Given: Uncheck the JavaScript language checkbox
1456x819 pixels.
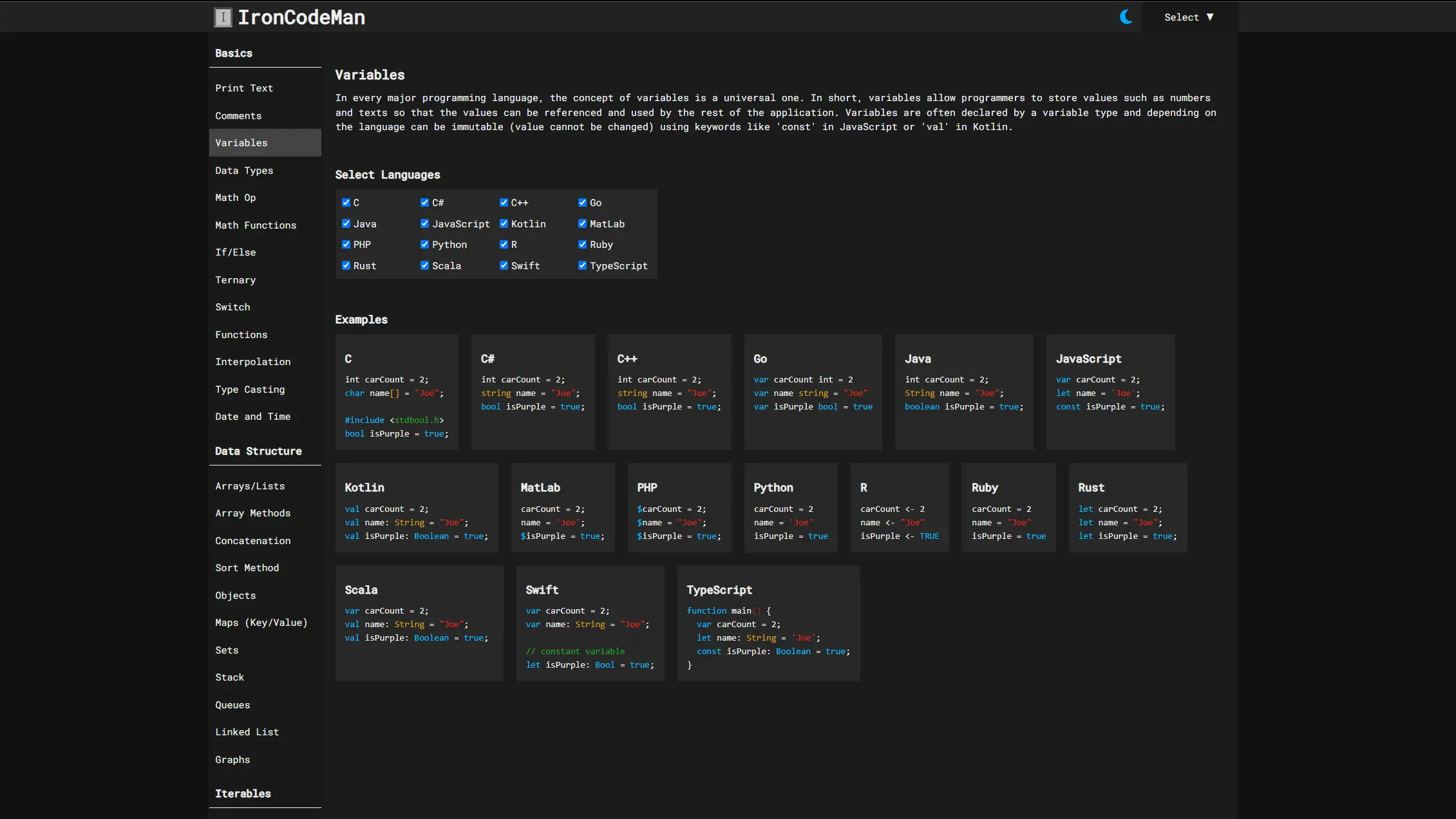Looking at the screenshot, I should [424, 223].
